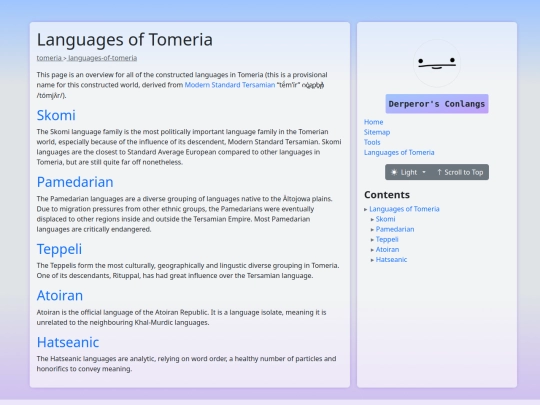Screen dimensions: 540x405
Task: Go to the Home navigation link
Action: (373, 122)
